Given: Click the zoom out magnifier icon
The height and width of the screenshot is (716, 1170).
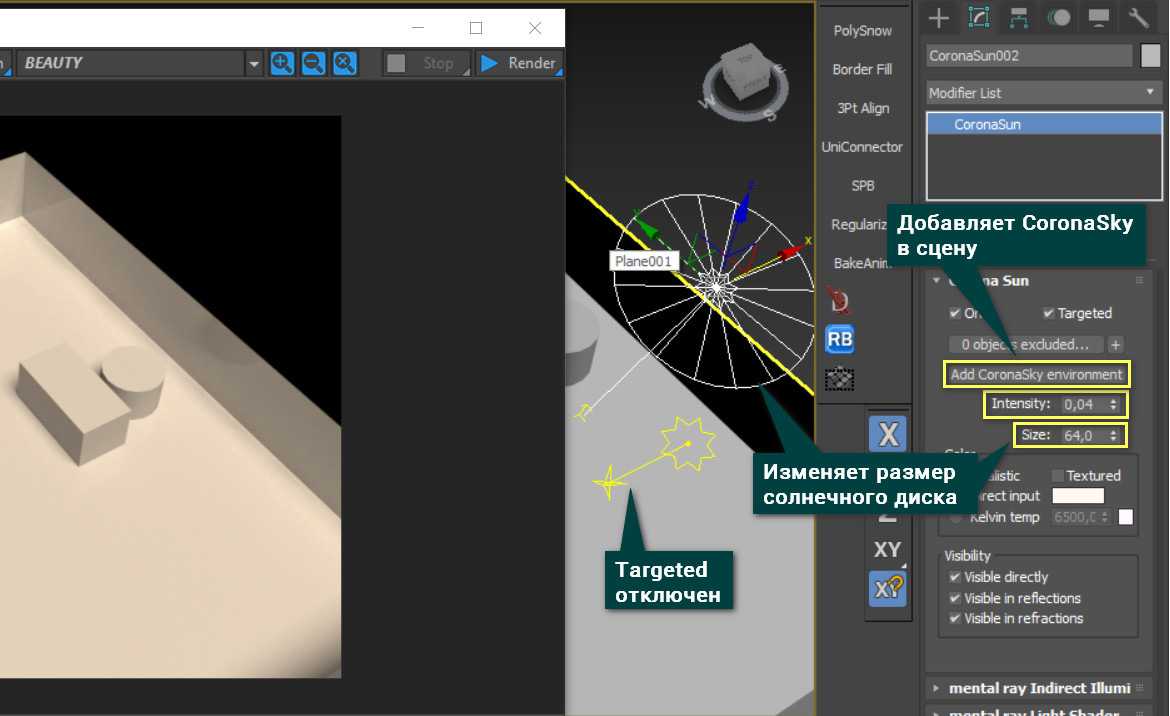Looking at the screenshot, I should point(314,63).
